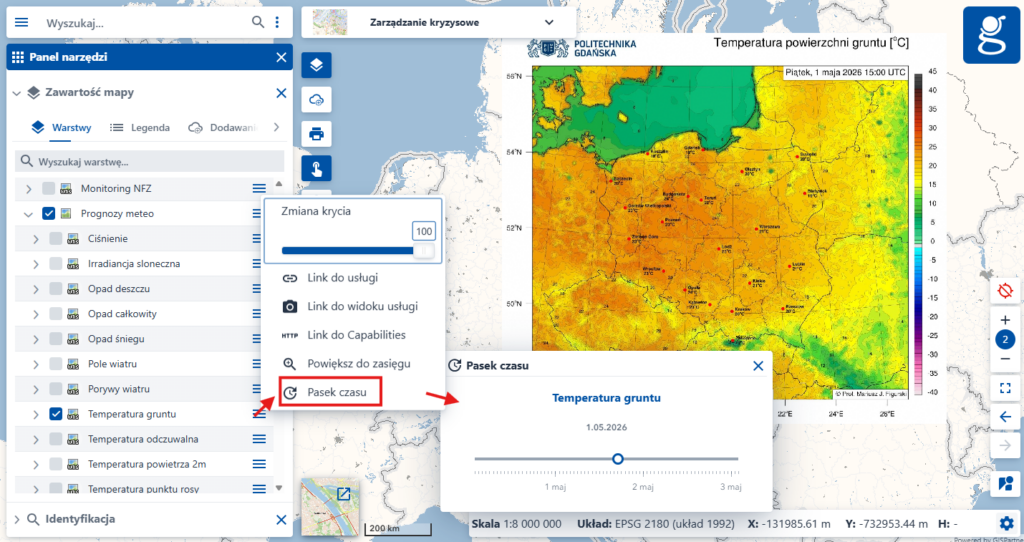Click the current zoom level 2 badge
The image size is (1024, 542).
click(x=1005, y=340)
